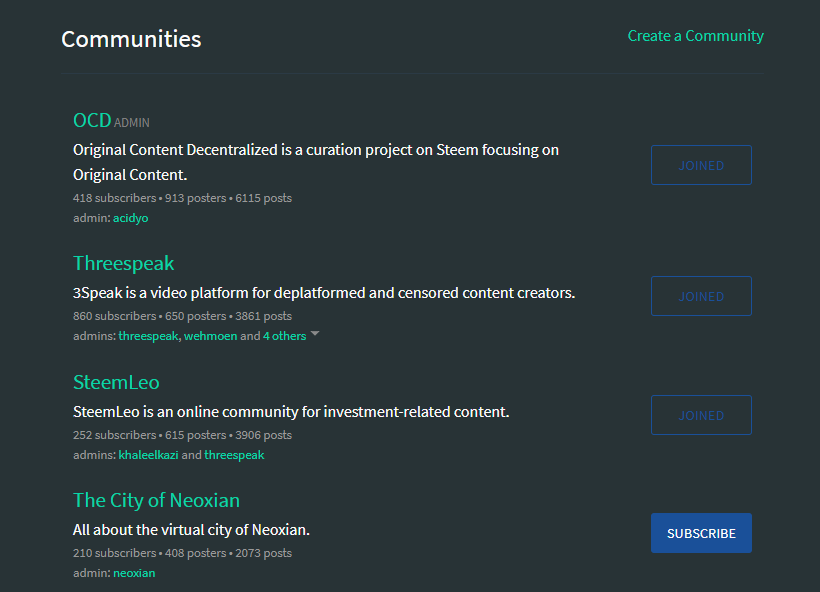This screenshot has width=820, height=592.
Task: Open the OCD community title
Action: [92, 120]
